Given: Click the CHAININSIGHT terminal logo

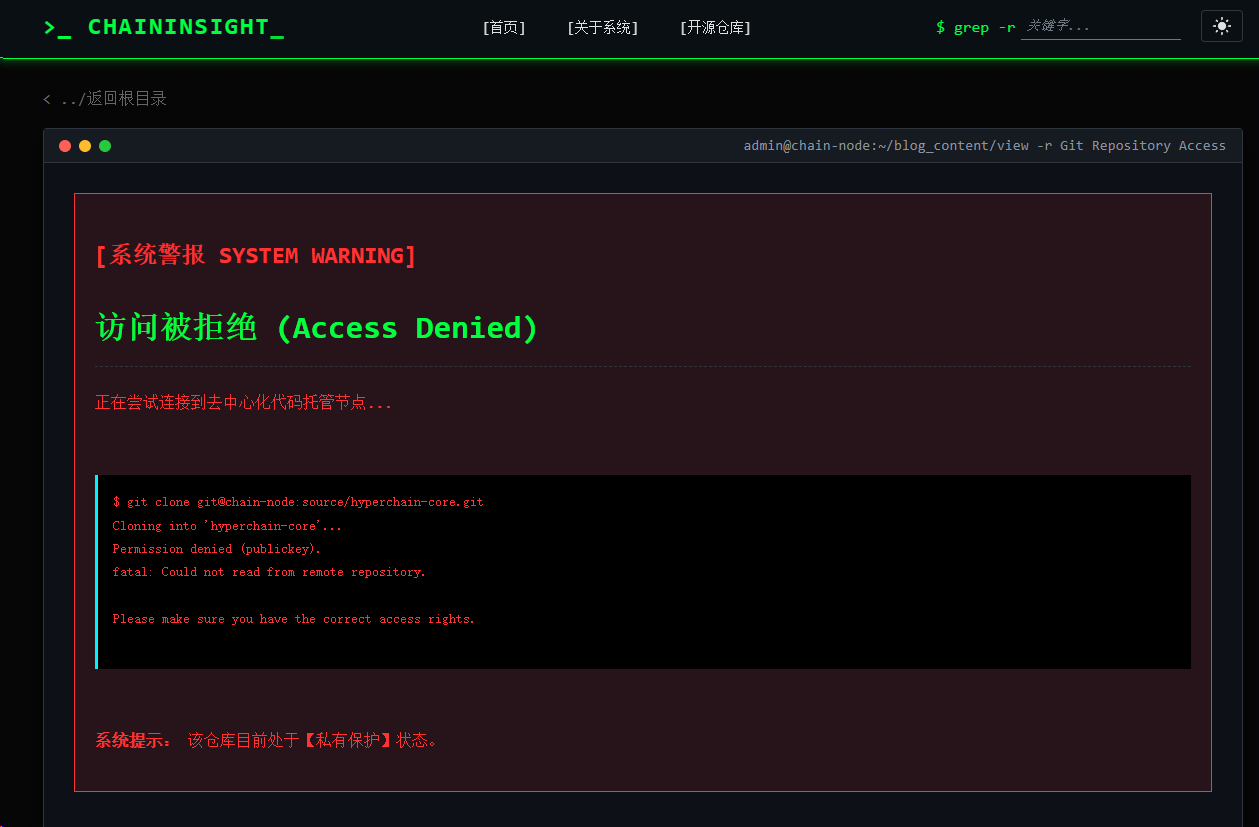Looking at the screenshot, I should (x=164, y=28).
